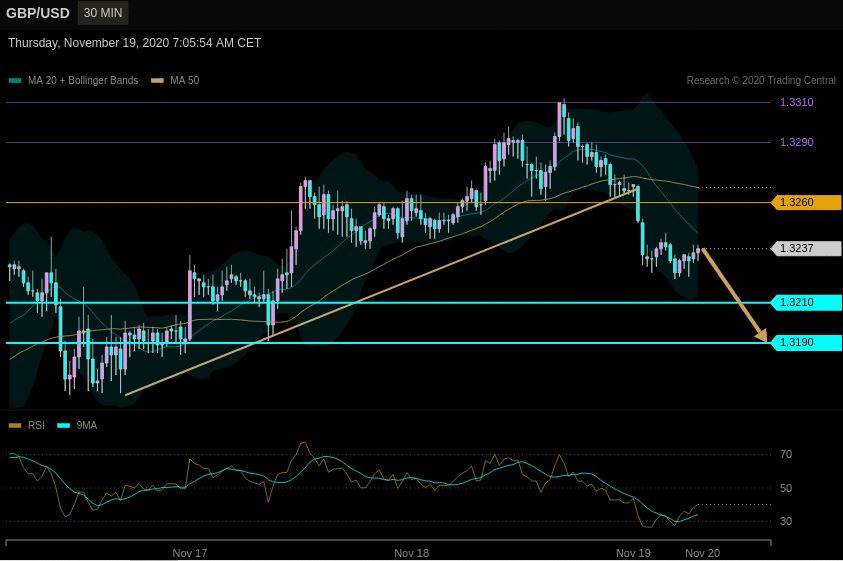Click the '9MA' indicator label
Image resolution: width=843 pixels, height=561 pixels.
[87, 425]
